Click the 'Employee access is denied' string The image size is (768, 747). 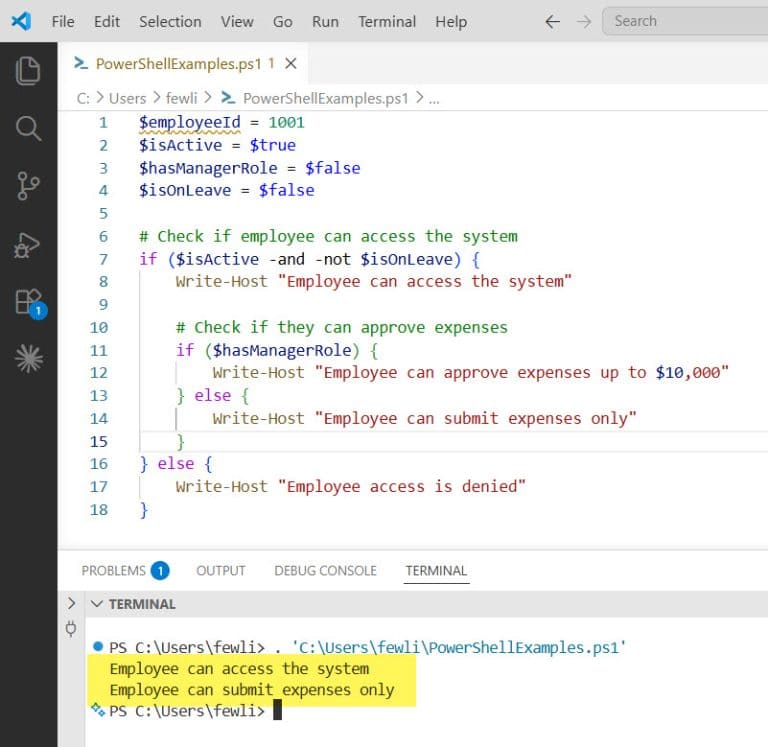pos(402,486)
